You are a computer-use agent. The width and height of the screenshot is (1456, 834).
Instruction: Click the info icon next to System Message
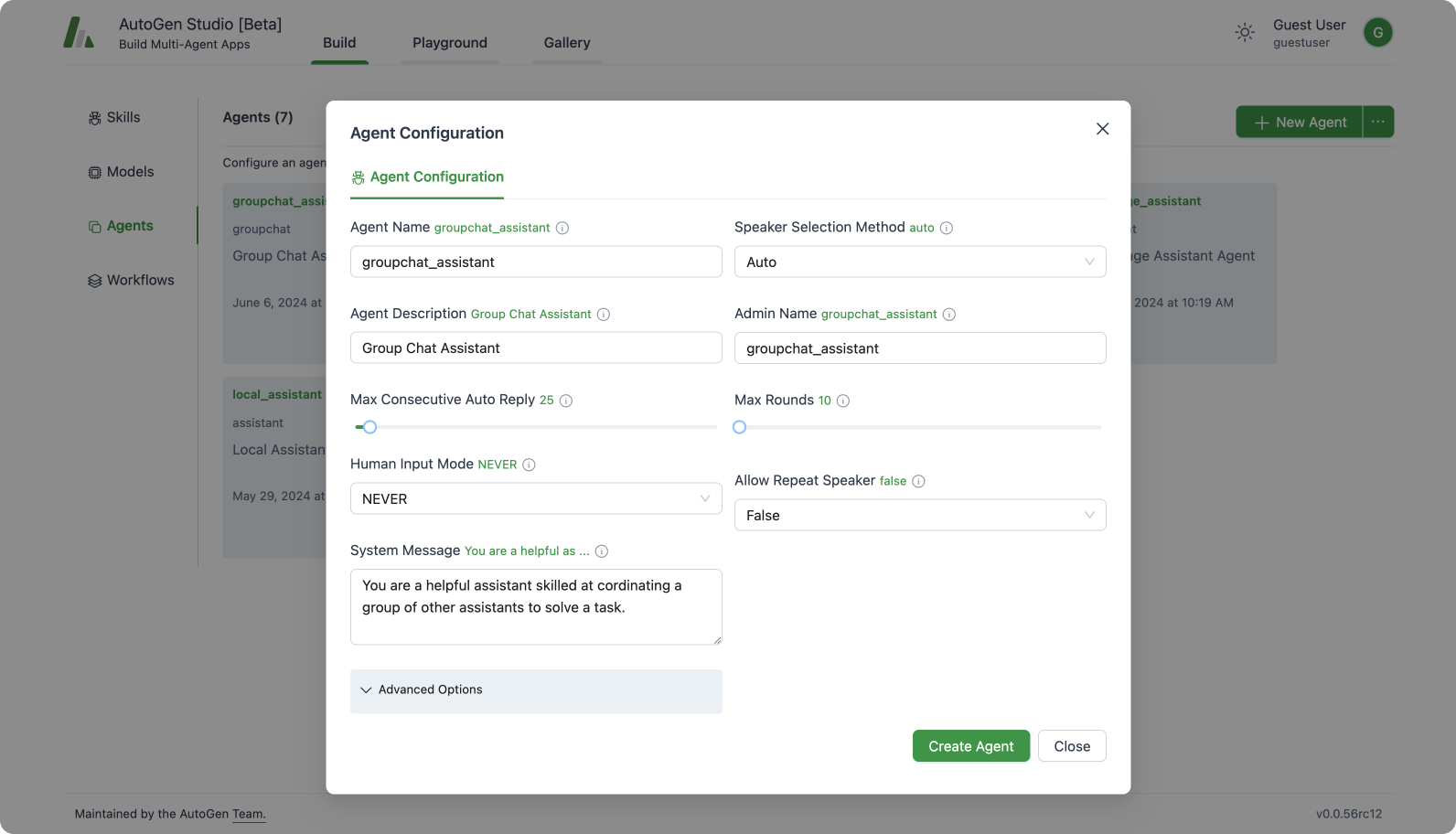point(602,551)
